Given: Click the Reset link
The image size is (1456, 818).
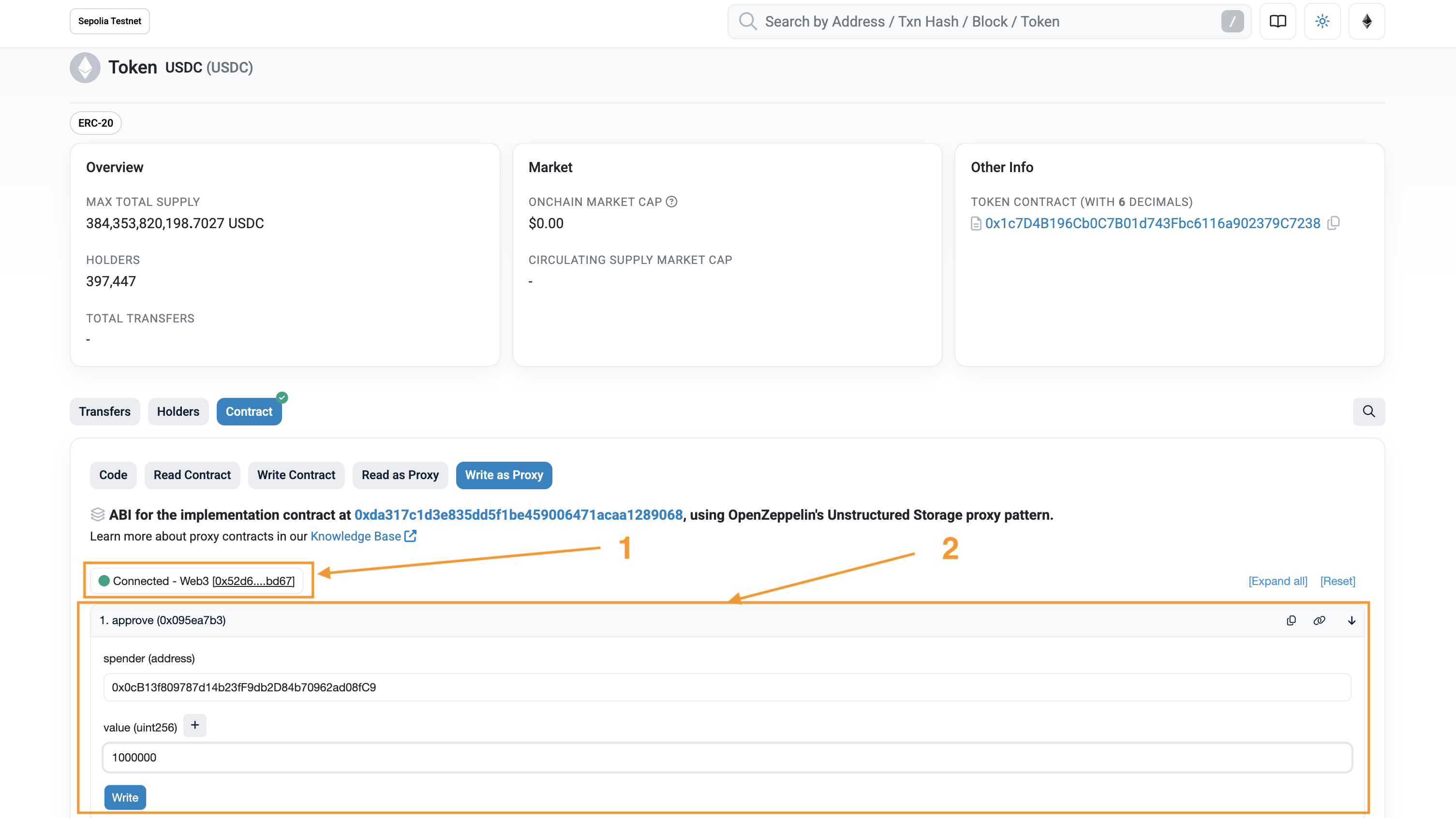Looking at the screenshot, I should (1337, 581).
